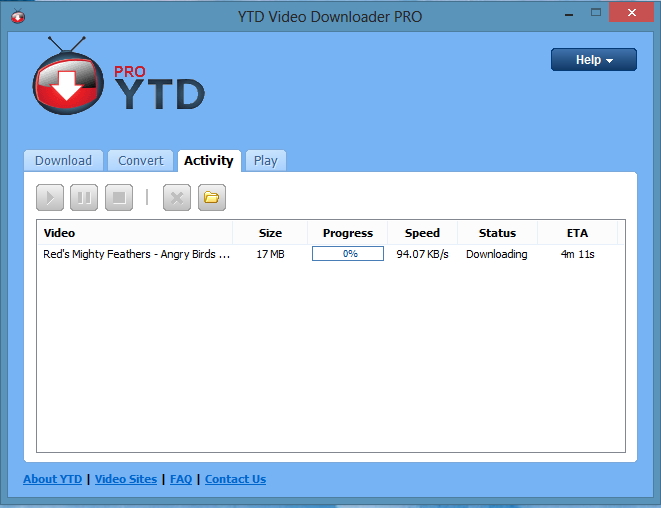The height and width of the screenshot is (508, 661).
Task: Click the Delete (X) toolbar icon
Action: tap(177, 197)
